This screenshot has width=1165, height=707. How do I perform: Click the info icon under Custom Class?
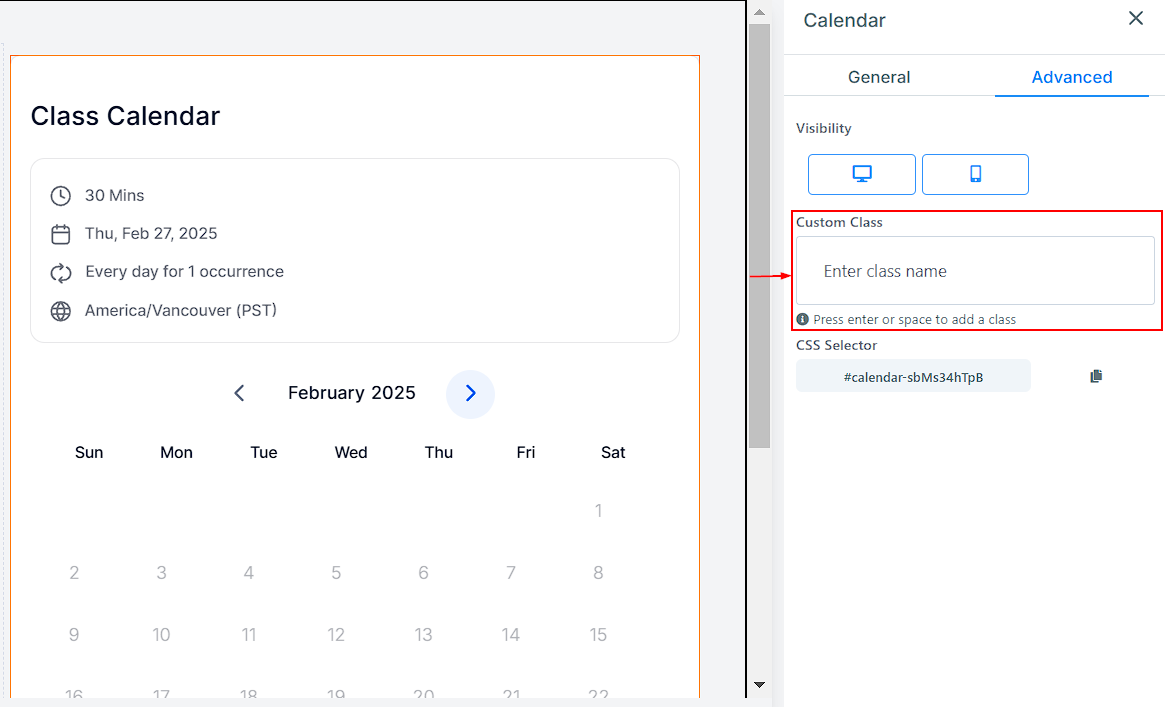802,319
